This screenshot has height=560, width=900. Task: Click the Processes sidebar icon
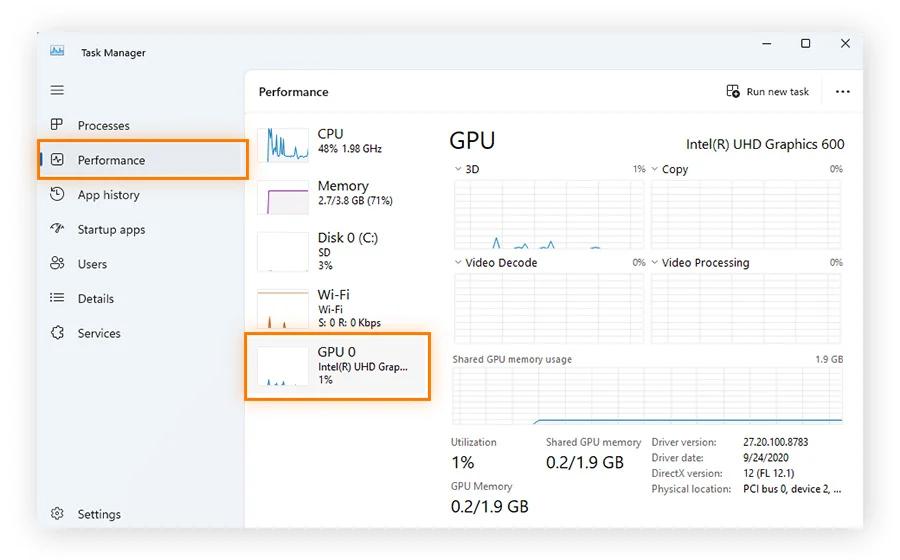tap(57, 125)
